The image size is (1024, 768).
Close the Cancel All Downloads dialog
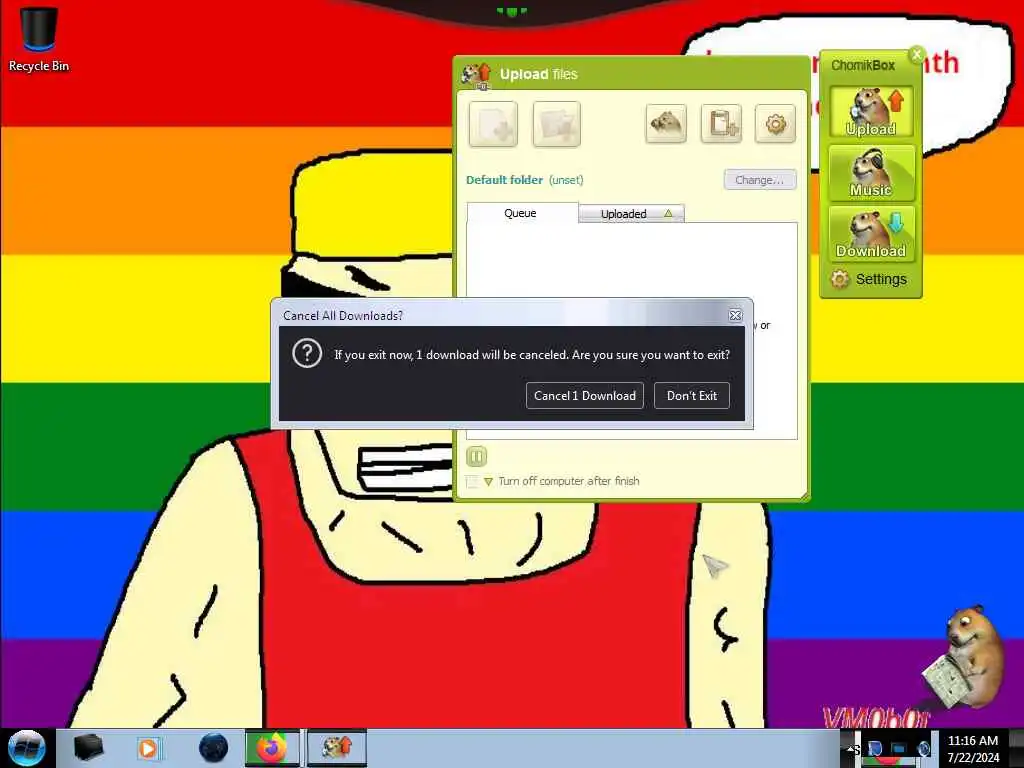pyautogui.click(x=735, y=315)
